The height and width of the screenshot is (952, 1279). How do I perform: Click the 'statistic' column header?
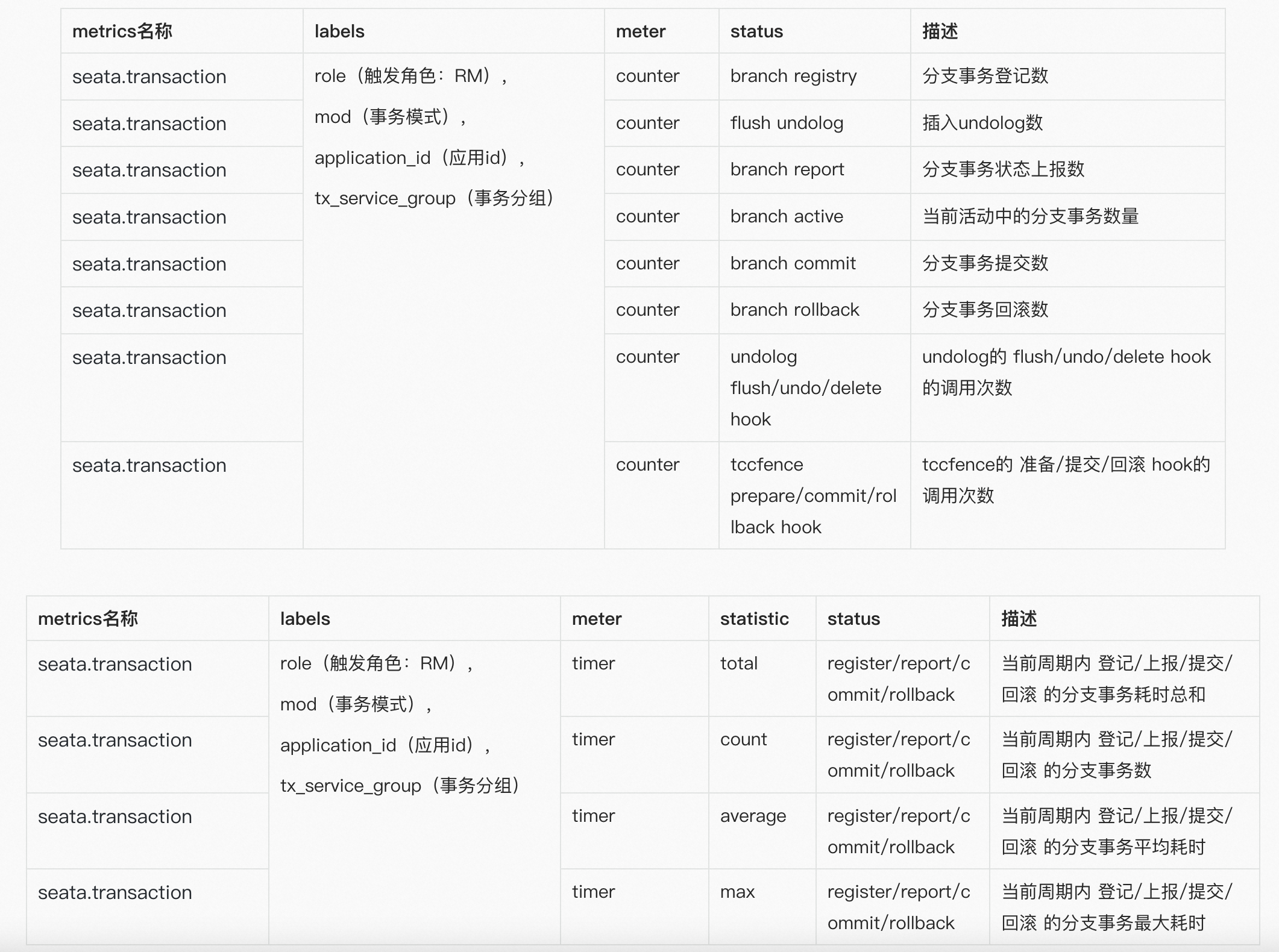point(754,619)
